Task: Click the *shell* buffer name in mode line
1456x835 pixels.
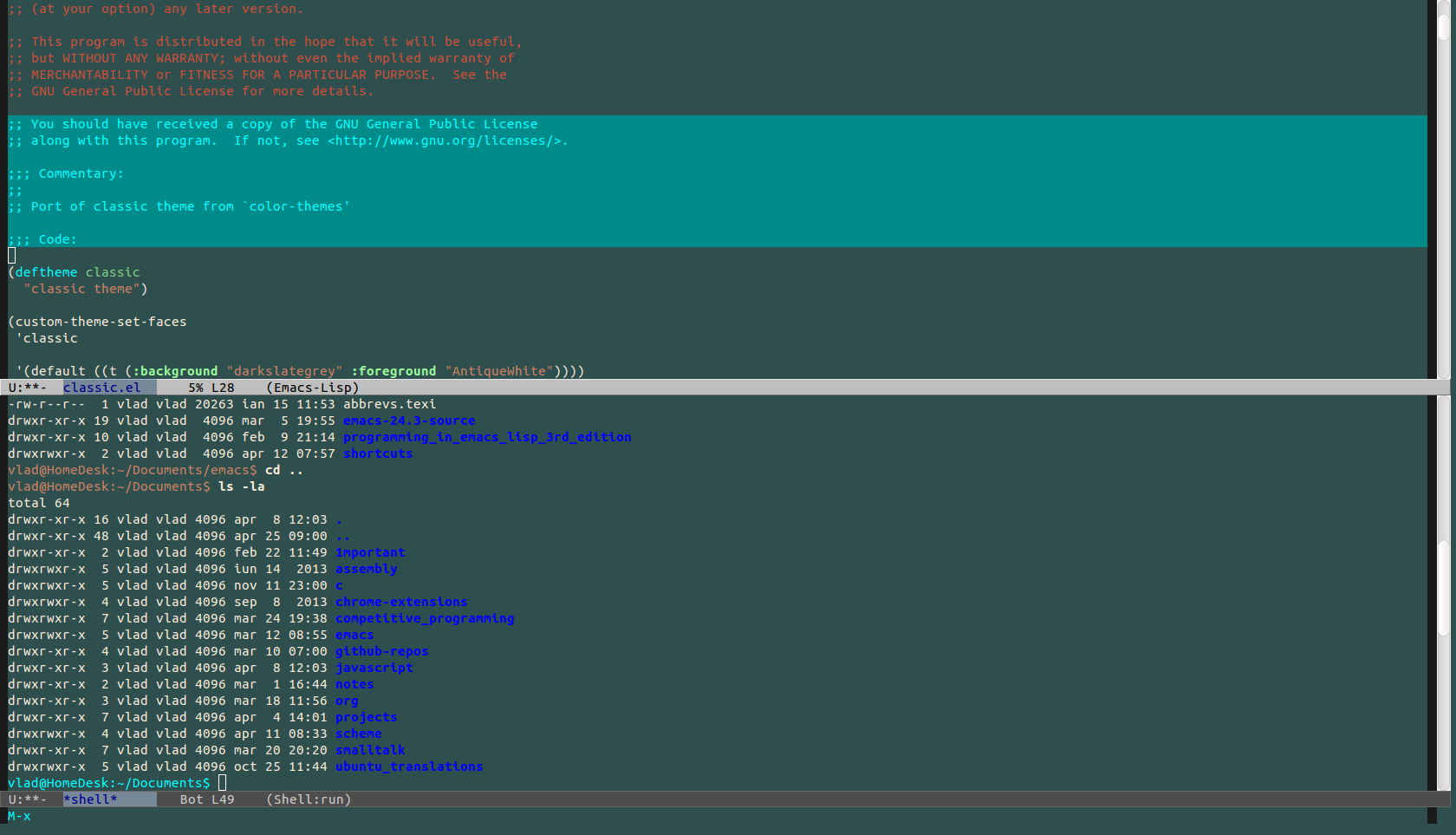Action: (90, 799)
